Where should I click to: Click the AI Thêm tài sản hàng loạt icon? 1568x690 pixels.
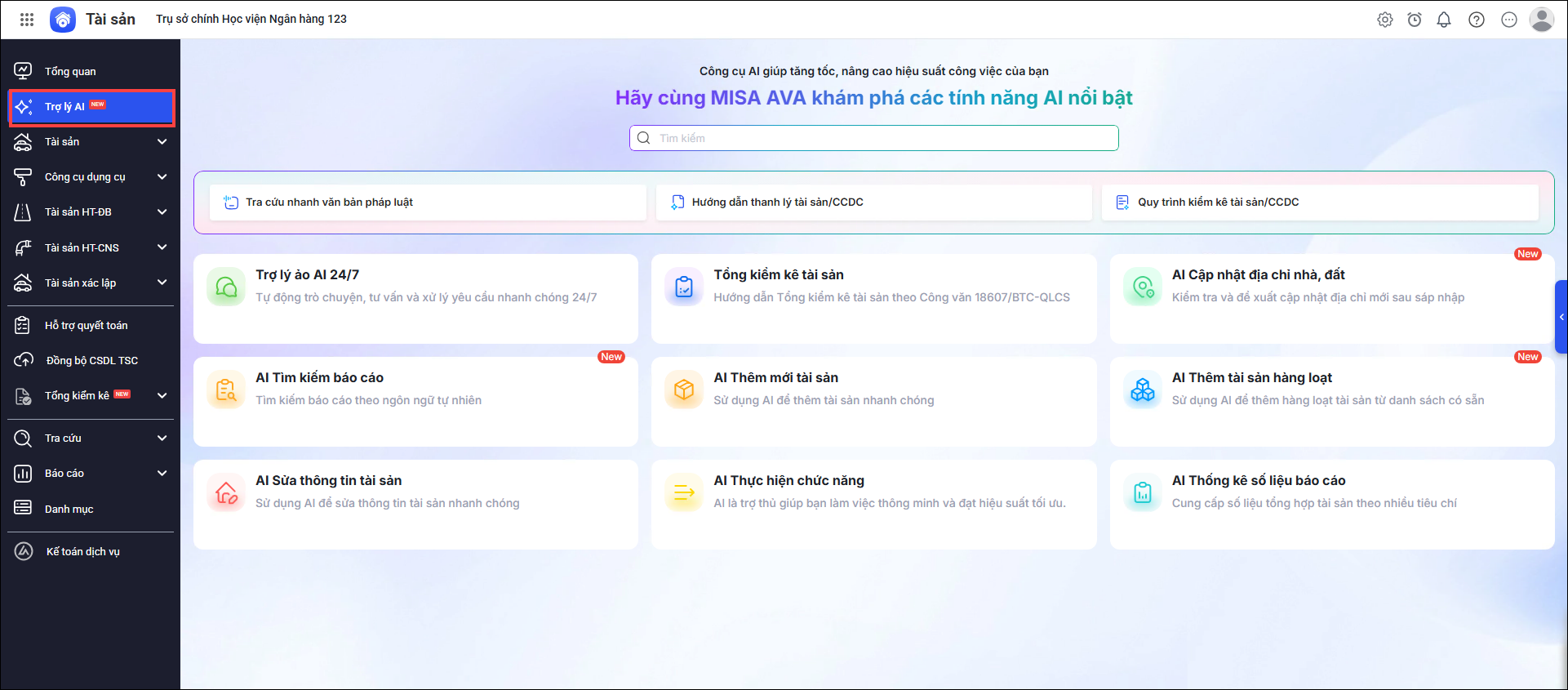1143,390
